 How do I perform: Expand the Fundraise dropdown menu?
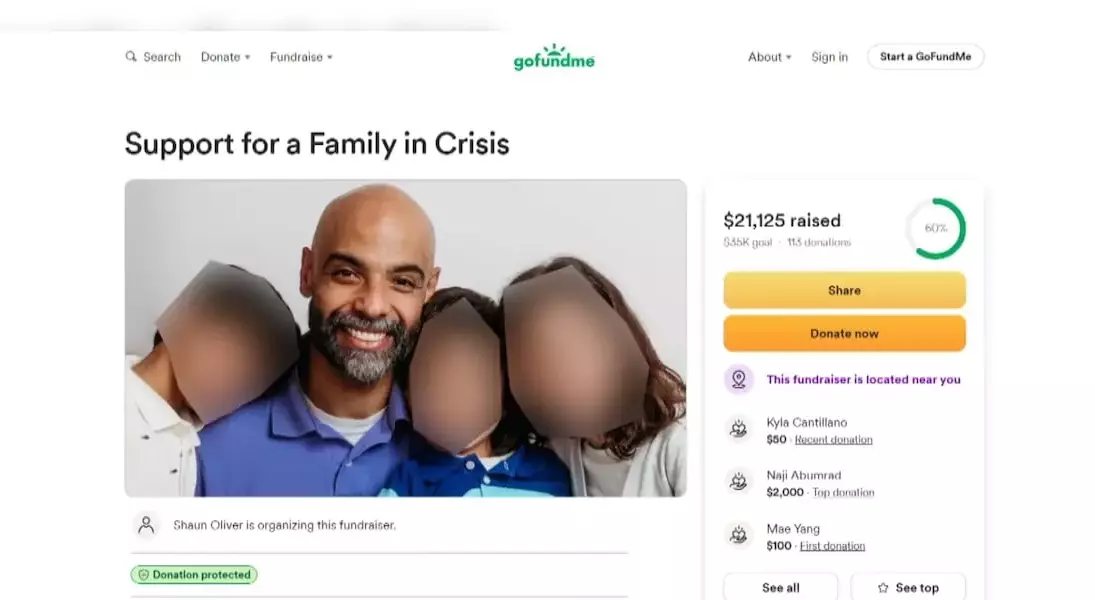click(301, 57)
